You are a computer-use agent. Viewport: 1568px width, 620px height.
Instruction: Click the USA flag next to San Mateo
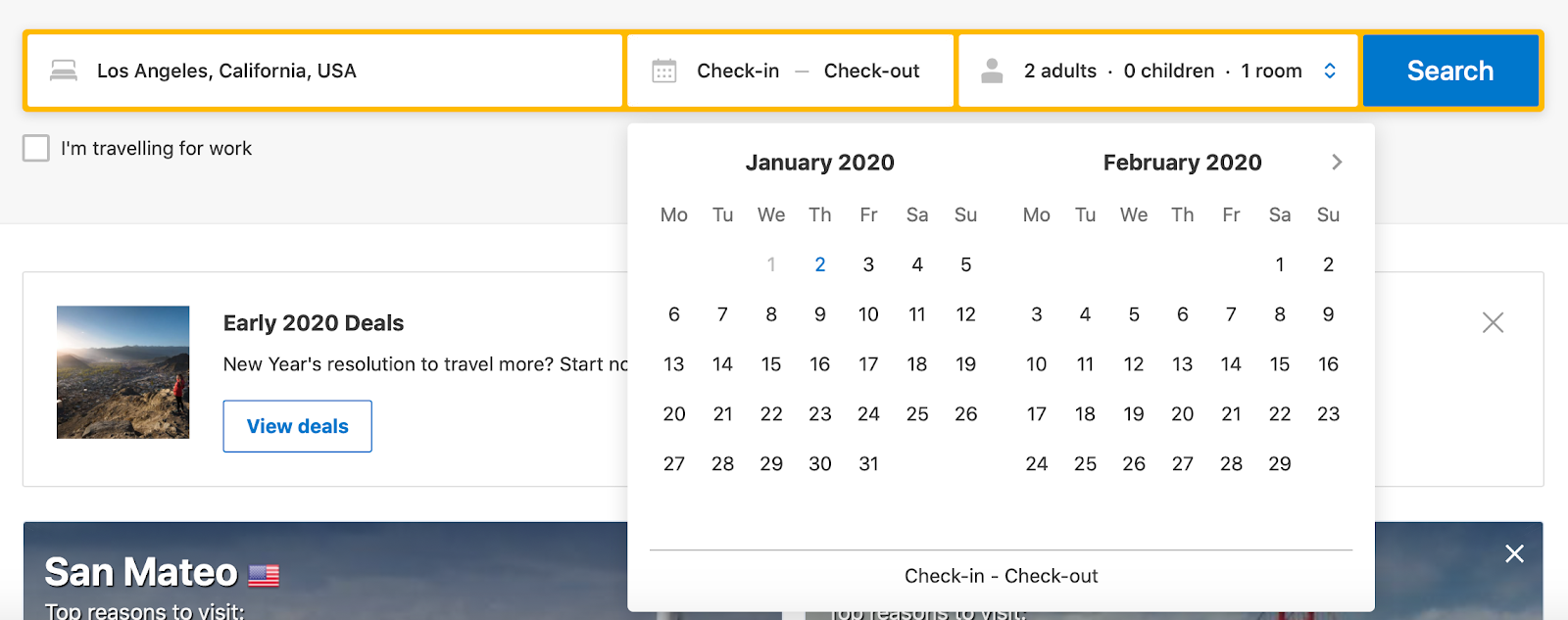coord(264,575)
